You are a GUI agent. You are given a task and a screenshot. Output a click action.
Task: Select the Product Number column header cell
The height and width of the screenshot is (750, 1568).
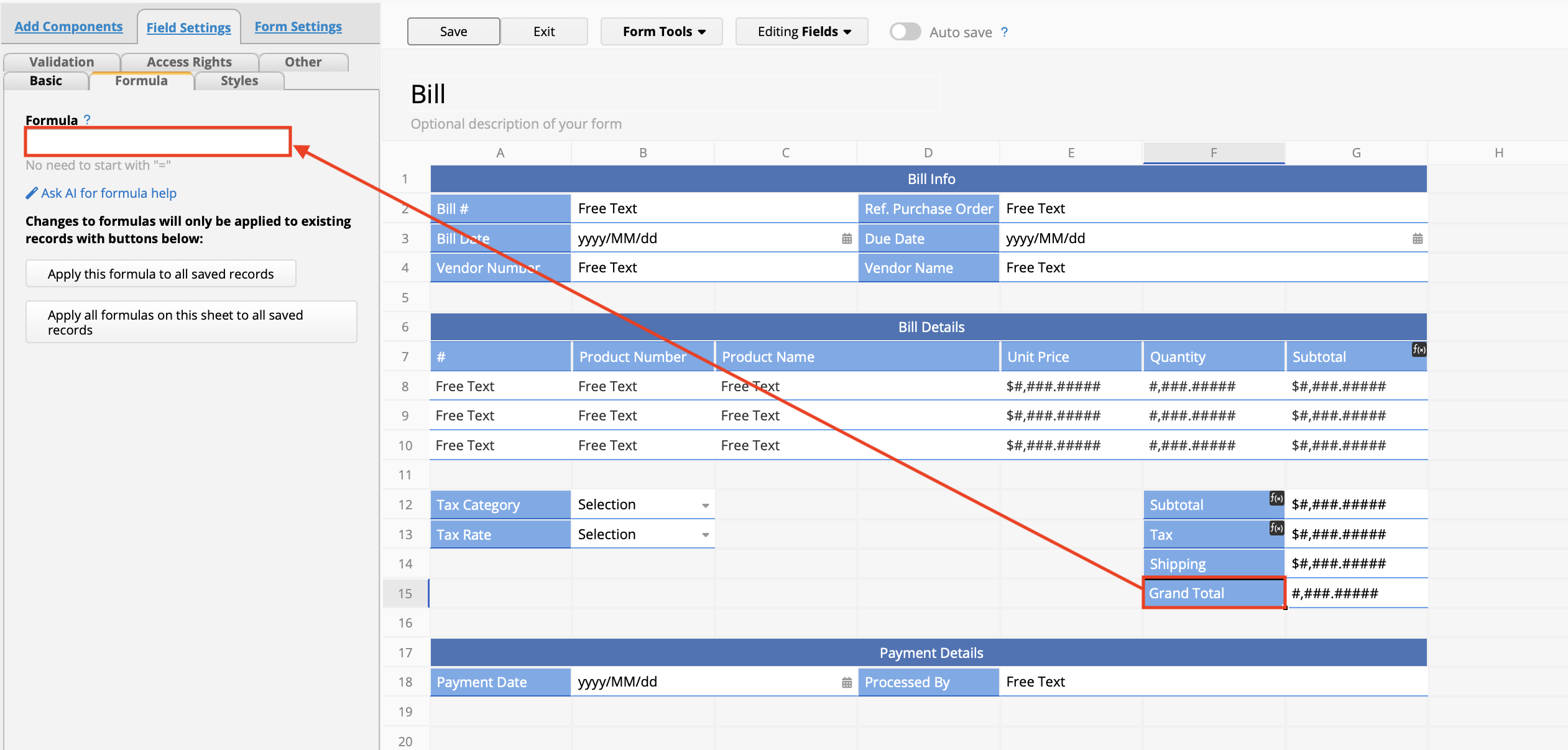[643, 356]
